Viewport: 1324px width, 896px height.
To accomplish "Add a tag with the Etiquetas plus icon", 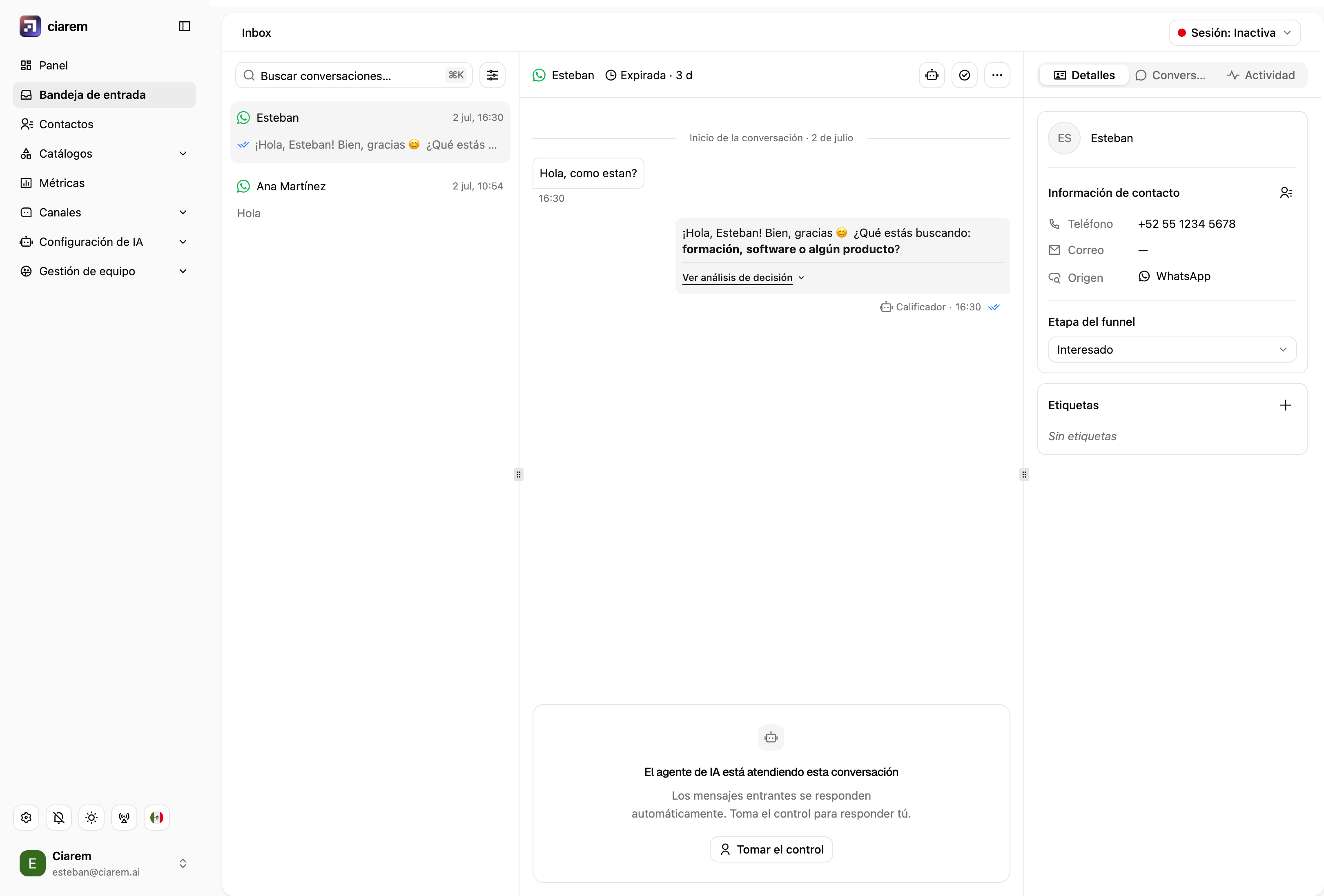I will (x=1285, y=405).
